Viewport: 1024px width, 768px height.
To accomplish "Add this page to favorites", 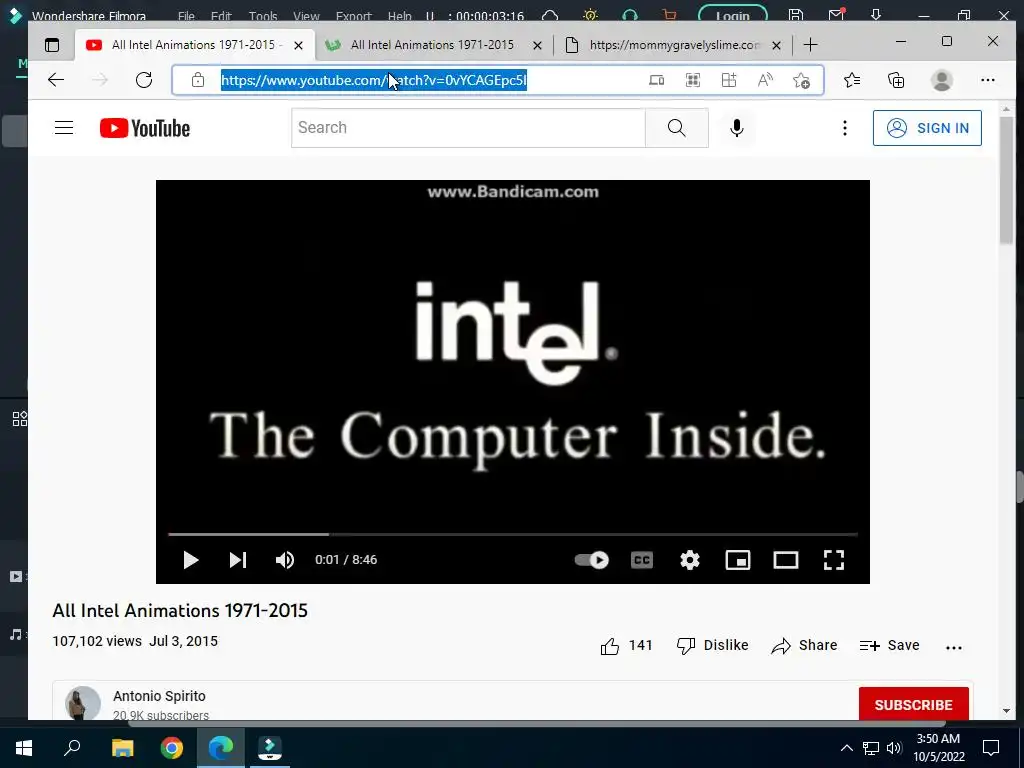I will click(x=801, y=80).
